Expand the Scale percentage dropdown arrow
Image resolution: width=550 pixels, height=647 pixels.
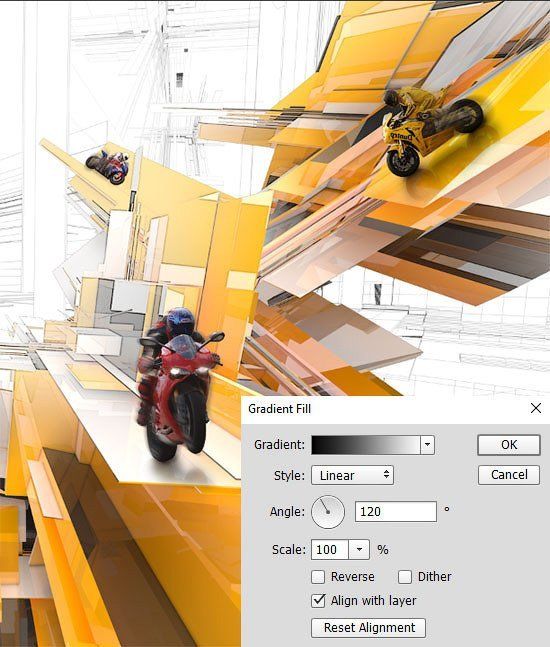pyautogui.click(x=359, y=550)
